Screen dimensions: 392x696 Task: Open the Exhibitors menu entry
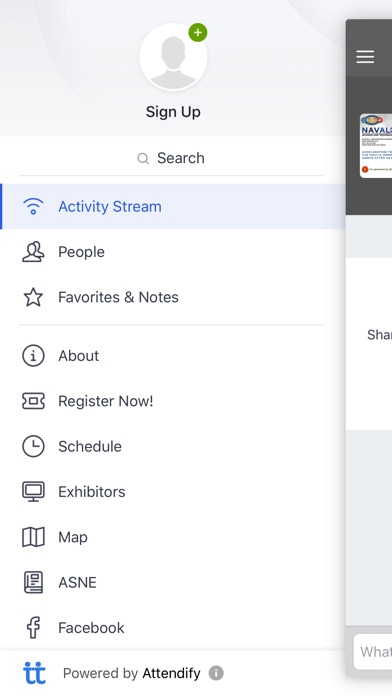(173, 491)
